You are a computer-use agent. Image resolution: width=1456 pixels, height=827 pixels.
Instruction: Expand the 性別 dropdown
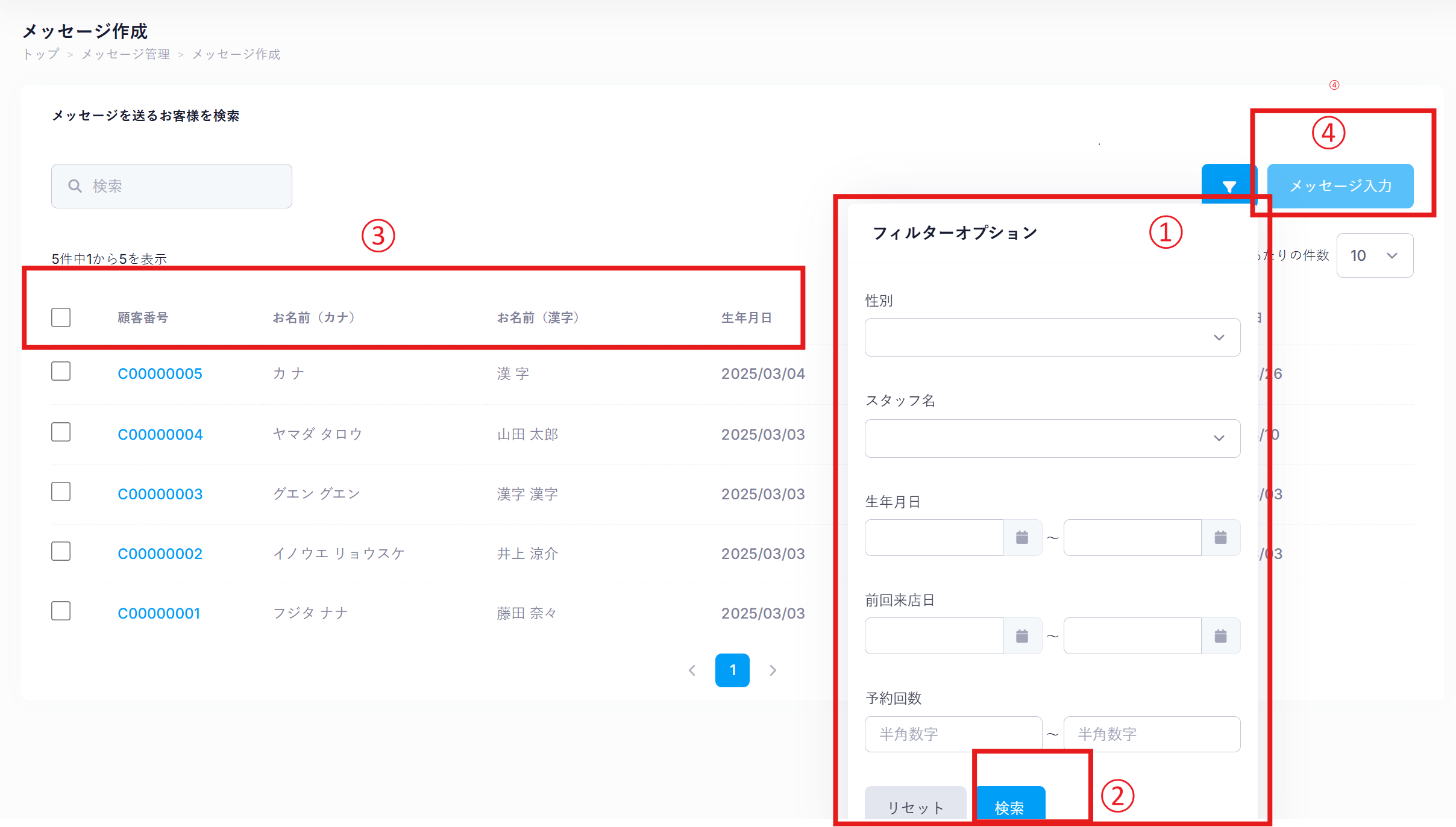click(x=1052, y=337)
